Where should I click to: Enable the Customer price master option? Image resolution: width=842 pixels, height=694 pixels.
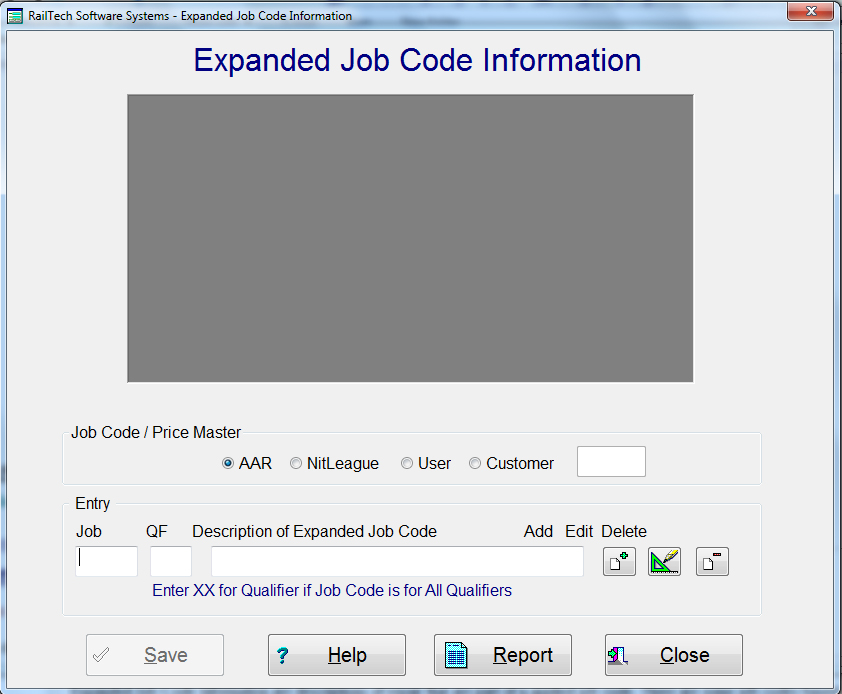coord(475,463)
